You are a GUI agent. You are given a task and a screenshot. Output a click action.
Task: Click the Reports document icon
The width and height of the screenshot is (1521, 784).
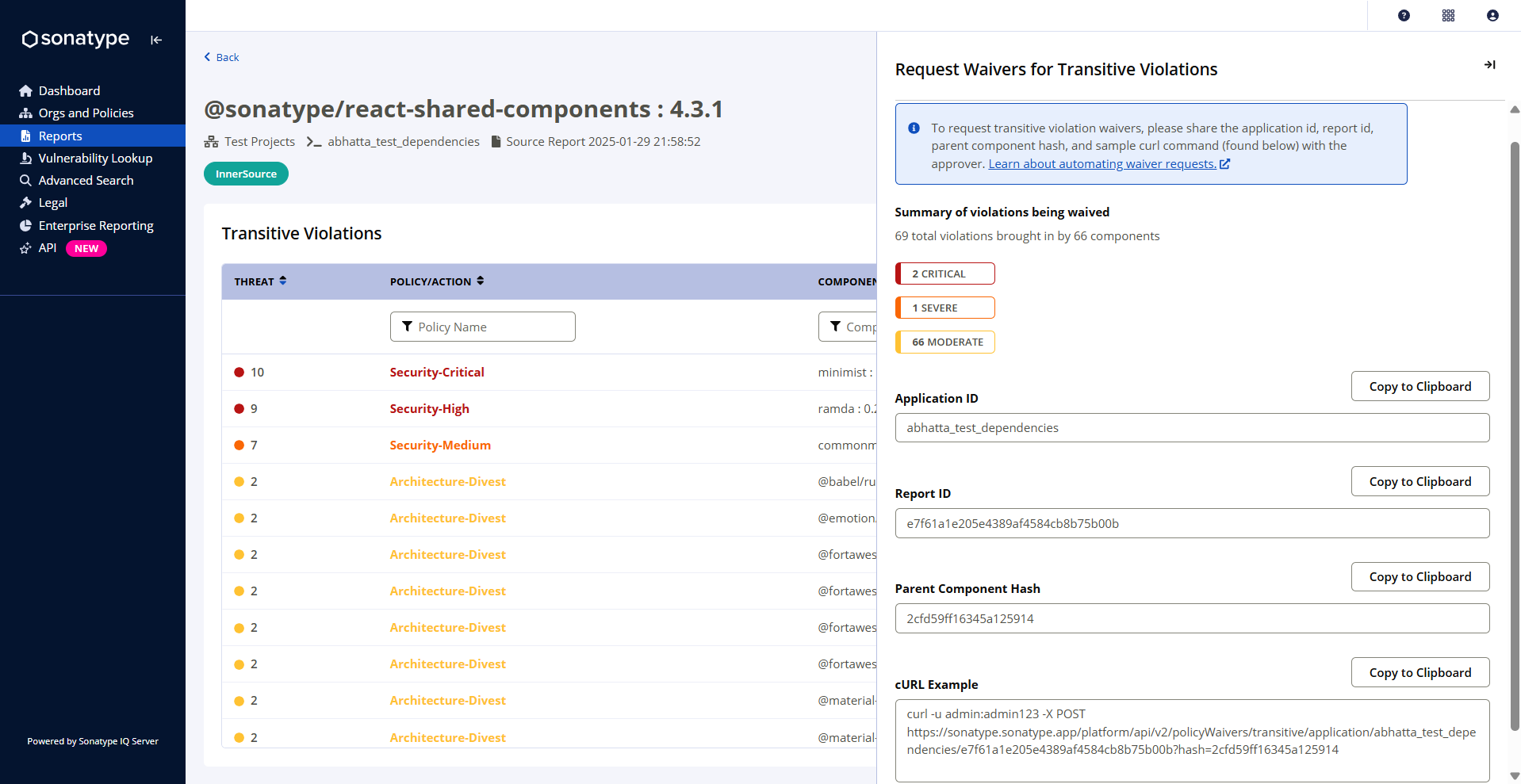25,136
